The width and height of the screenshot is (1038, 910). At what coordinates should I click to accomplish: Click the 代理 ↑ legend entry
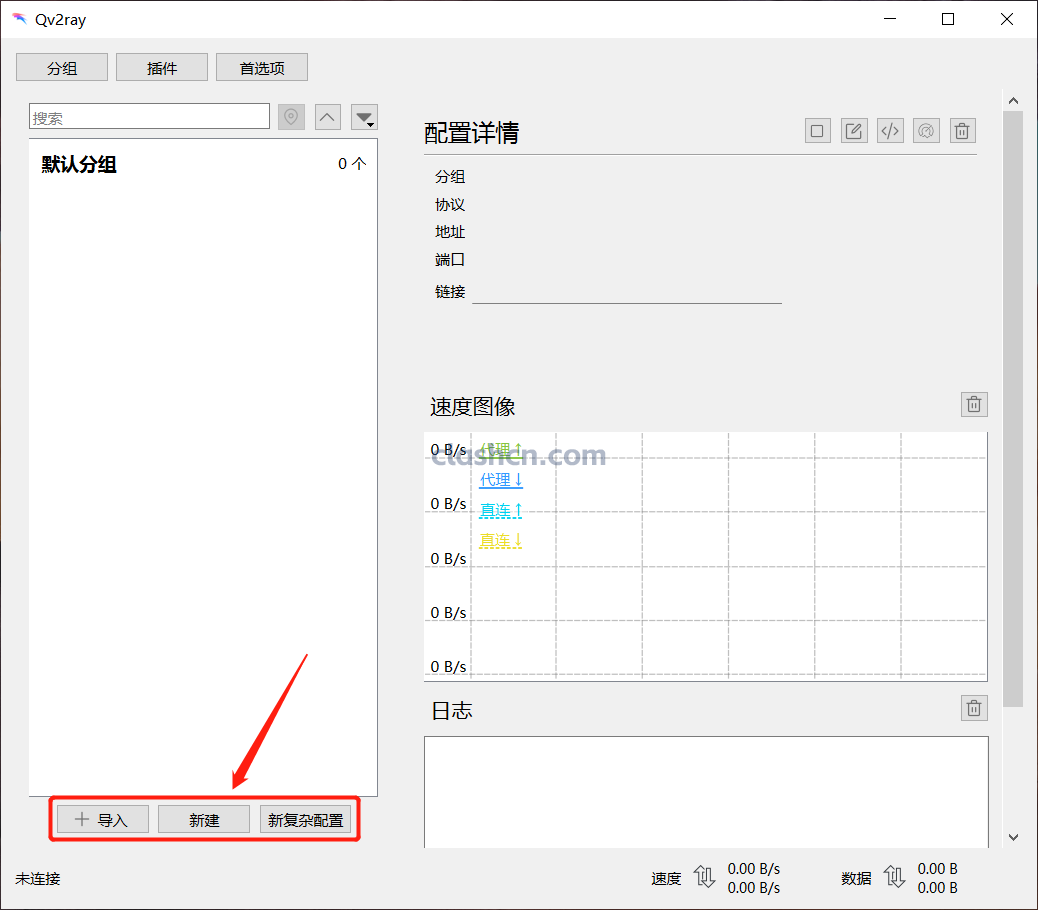tap(501, 450)
